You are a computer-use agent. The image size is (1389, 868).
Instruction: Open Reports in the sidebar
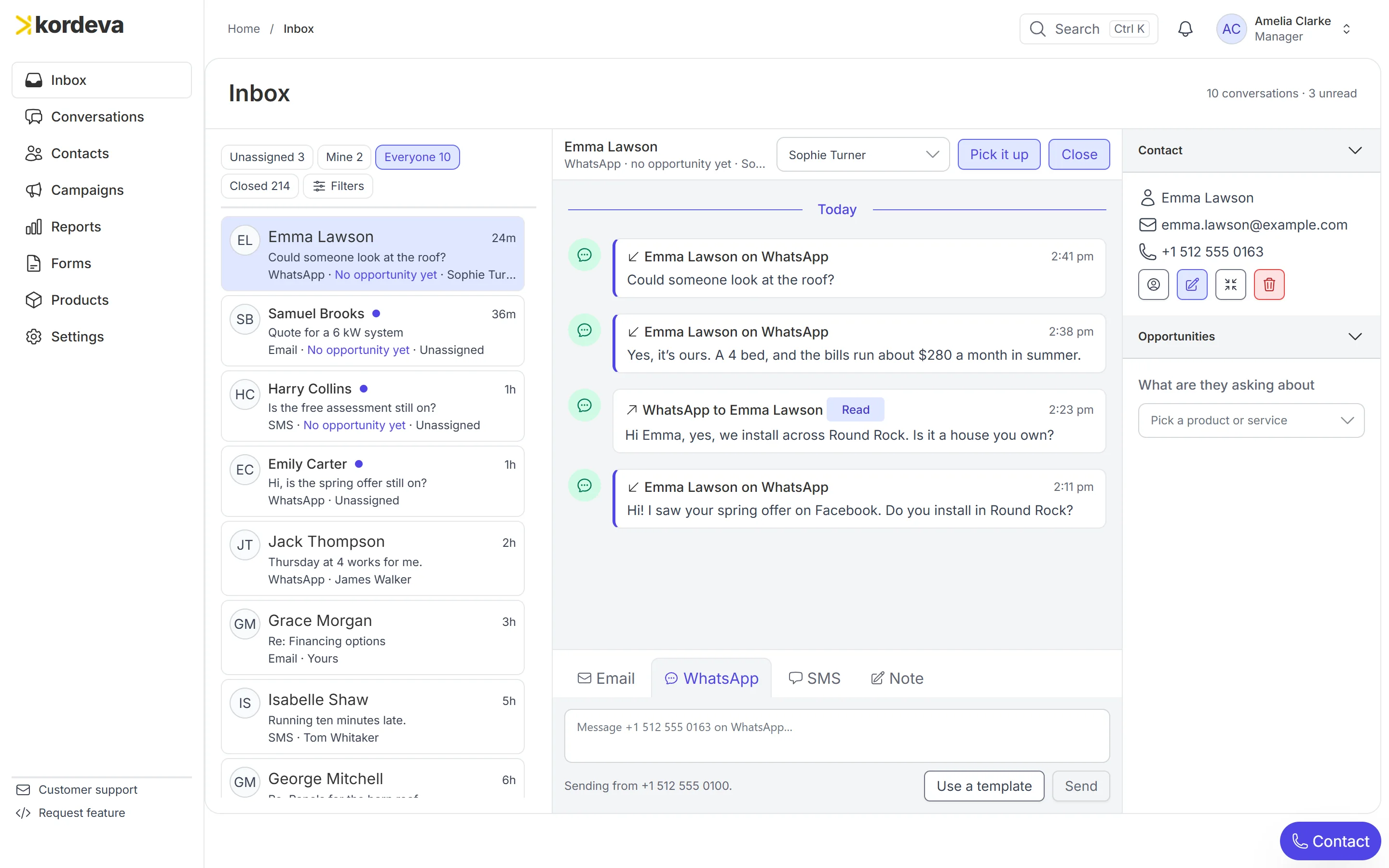(x=102, y=227)
